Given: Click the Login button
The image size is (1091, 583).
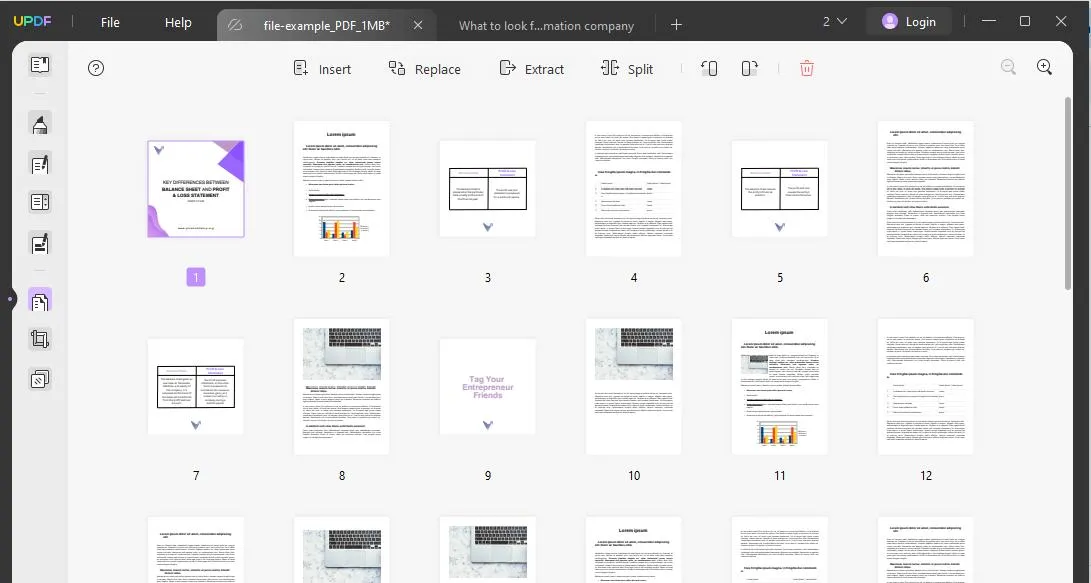Looking at the screenshot, I should pyautogui.click(x=910, y=22).
